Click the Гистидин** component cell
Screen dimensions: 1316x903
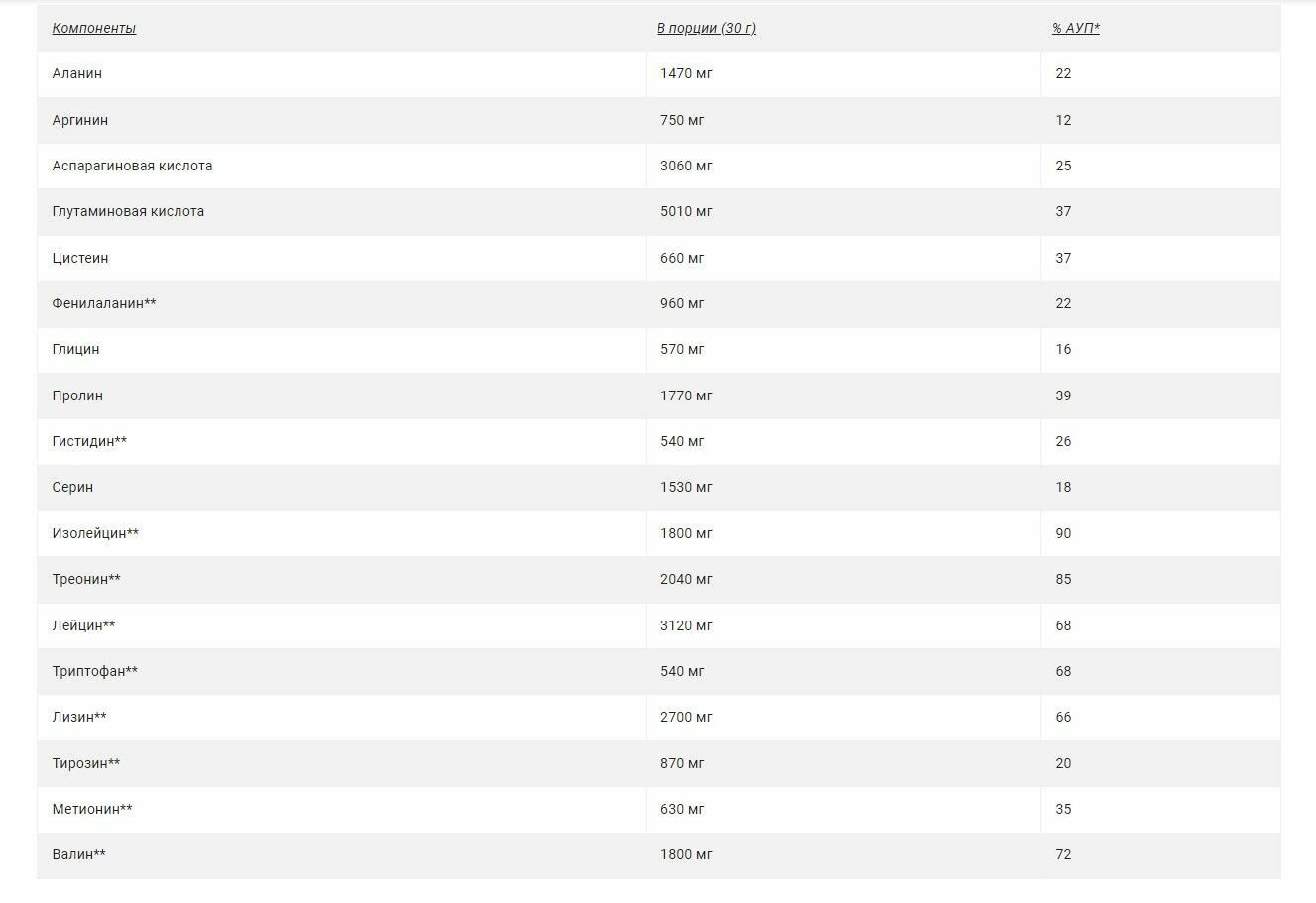89,441
